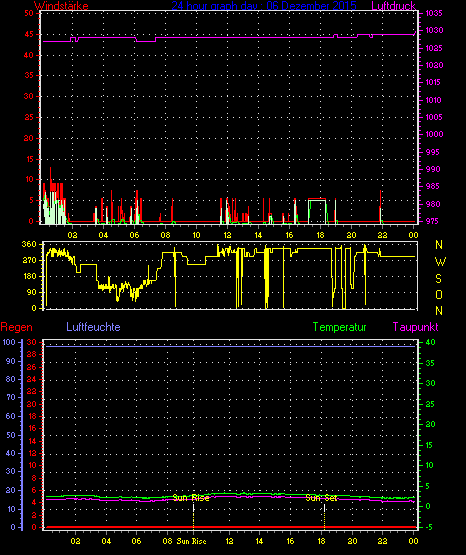Click the 360 wind direction axis value

coord(29,244)
